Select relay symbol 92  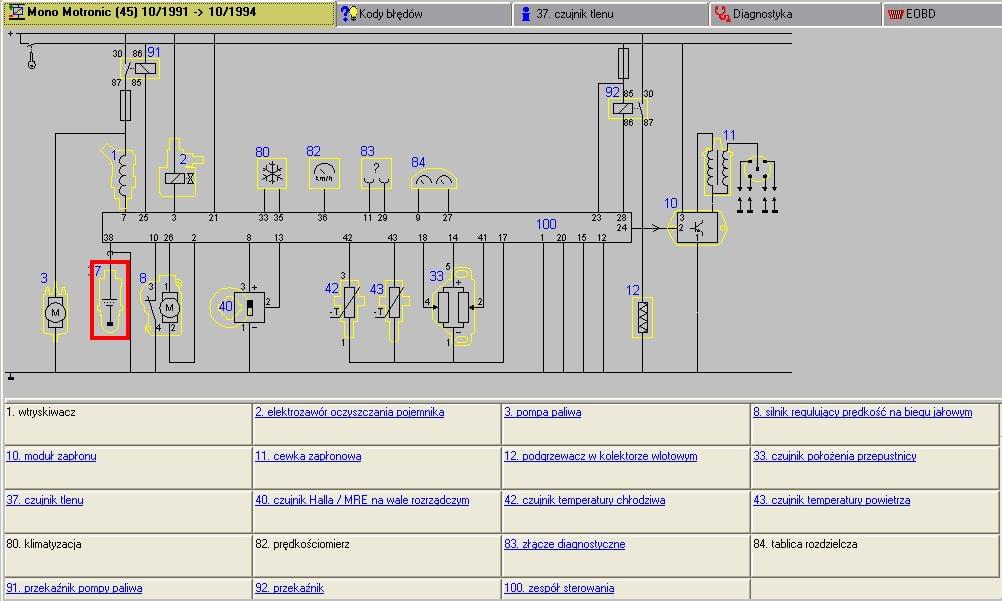[628, 108]
